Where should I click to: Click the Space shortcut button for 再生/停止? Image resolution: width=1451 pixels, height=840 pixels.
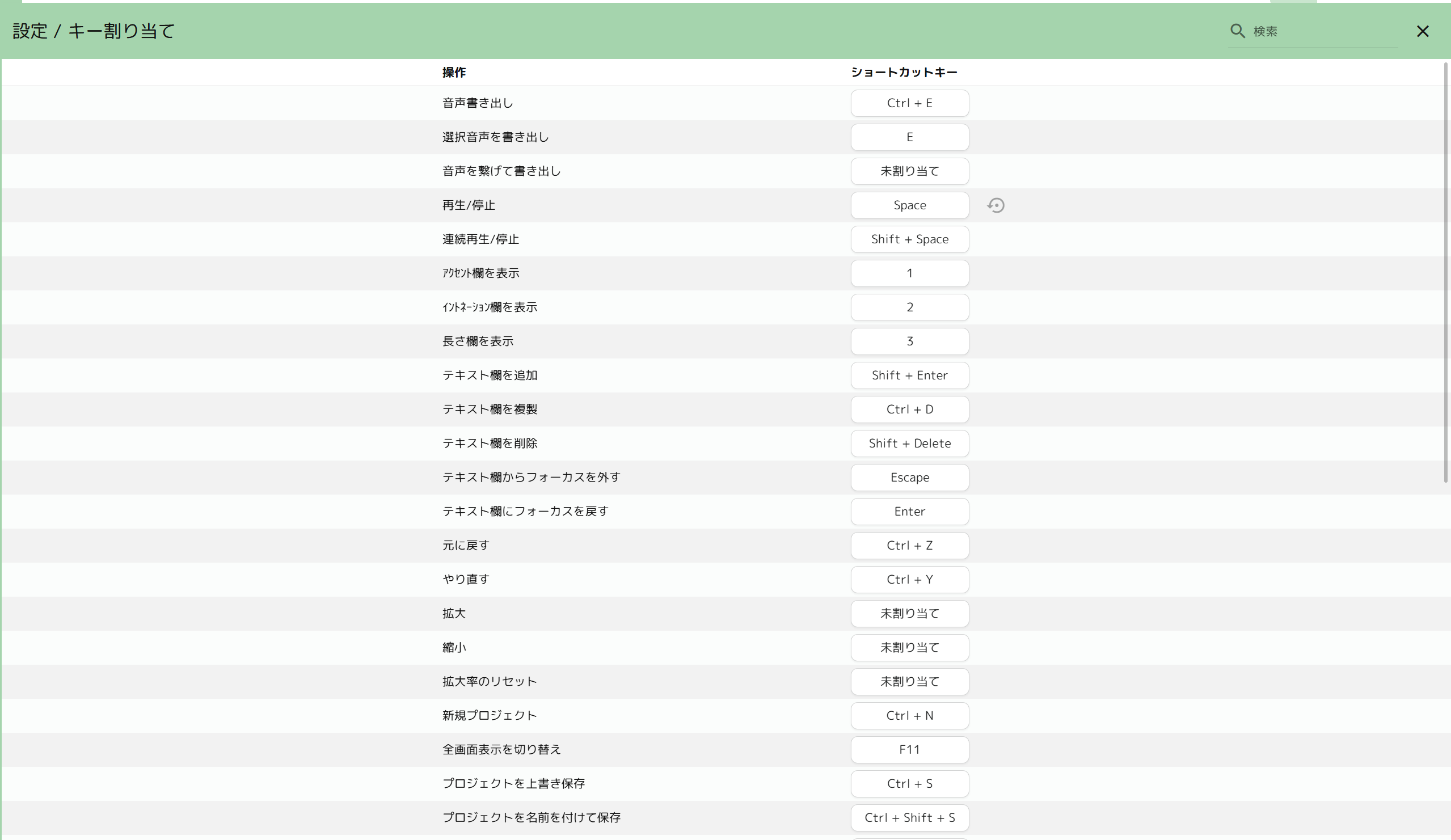coord(909,205)
